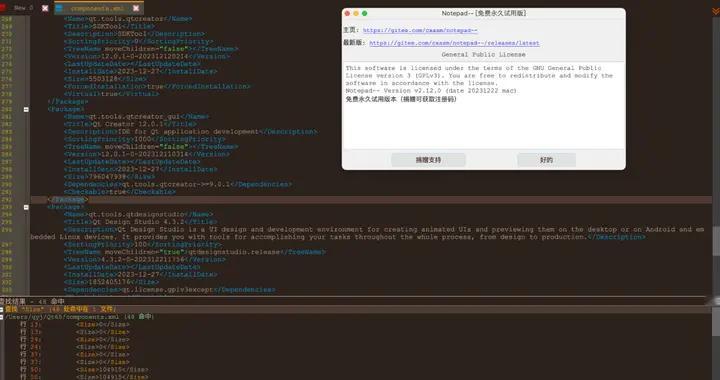This screenshot has width=720, height=380.
Task: Click the Description SDKTool line
Action: (134, 34)
